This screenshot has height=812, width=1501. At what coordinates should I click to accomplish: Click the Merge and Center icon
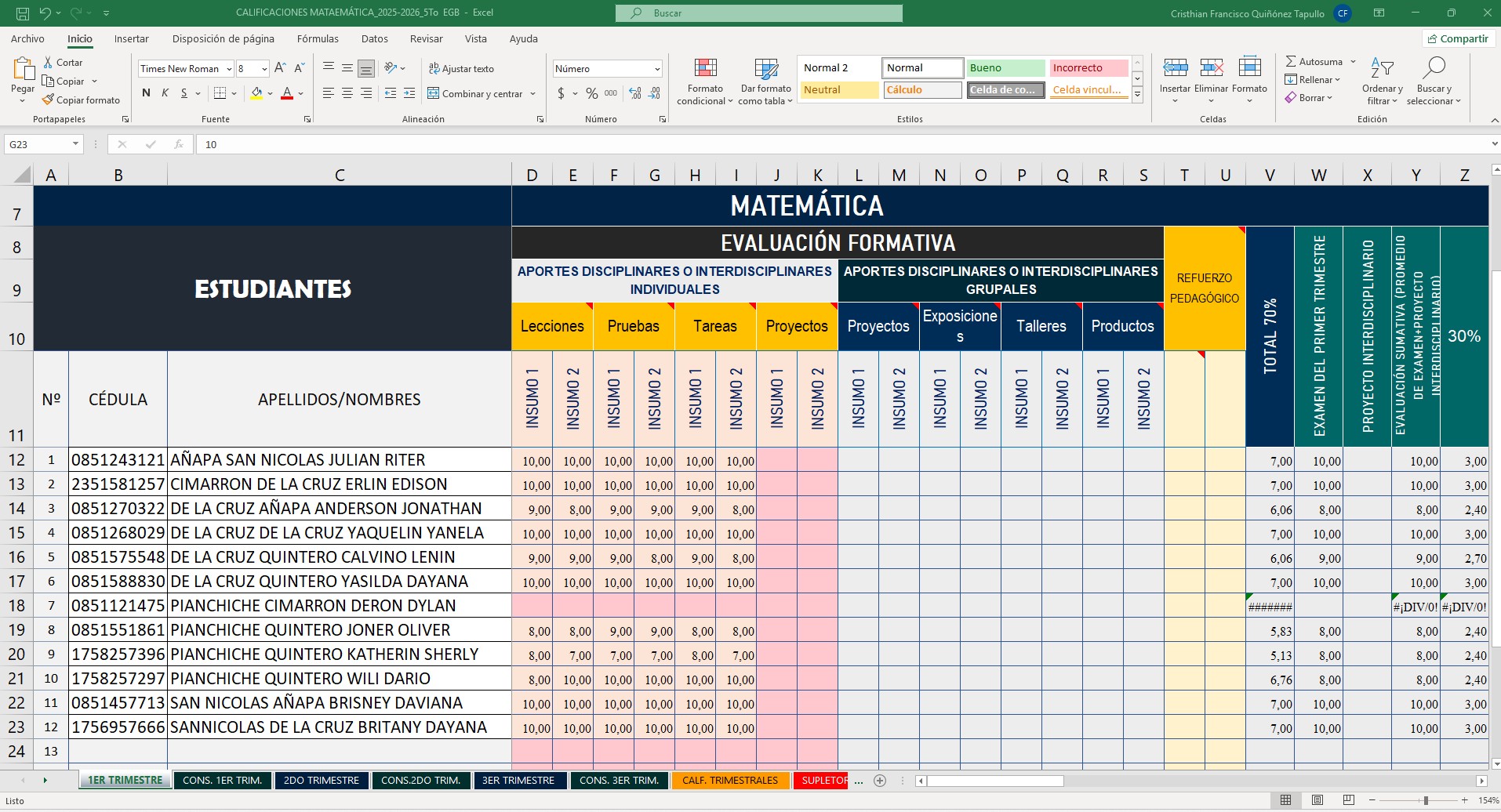433,94
